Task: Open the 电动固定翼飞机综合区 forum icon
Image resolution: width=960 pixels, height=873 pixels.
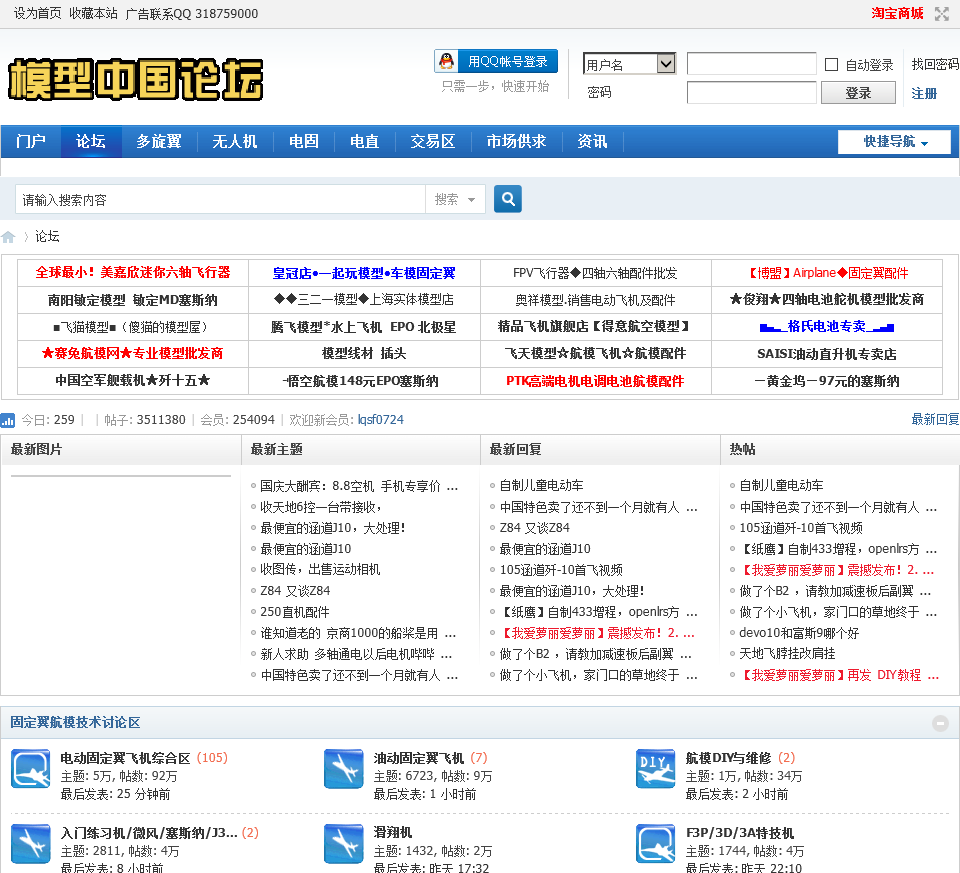Action: point(31,769)
